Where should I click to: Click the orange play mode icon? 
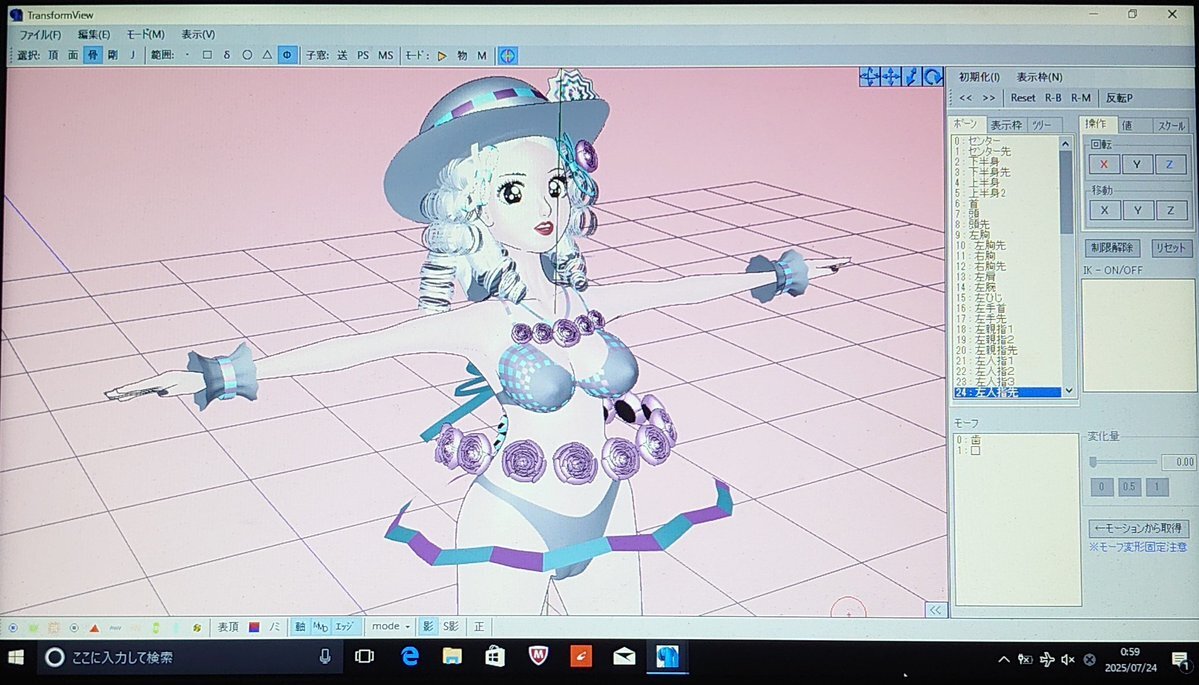click(x=442, y=55)
